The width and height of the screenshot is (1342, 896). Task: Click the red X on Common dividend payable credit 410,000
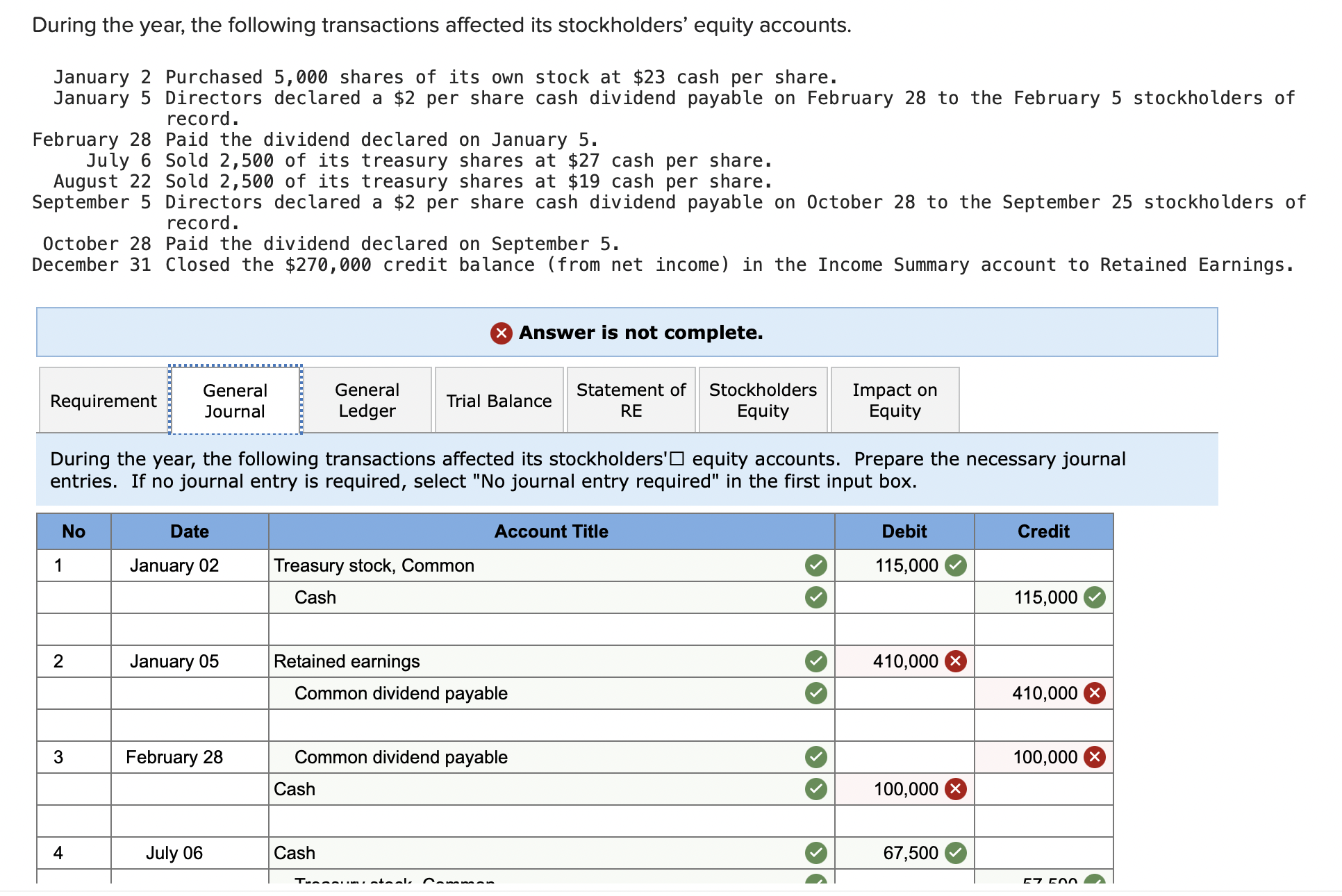click(x=1093, y=692)
